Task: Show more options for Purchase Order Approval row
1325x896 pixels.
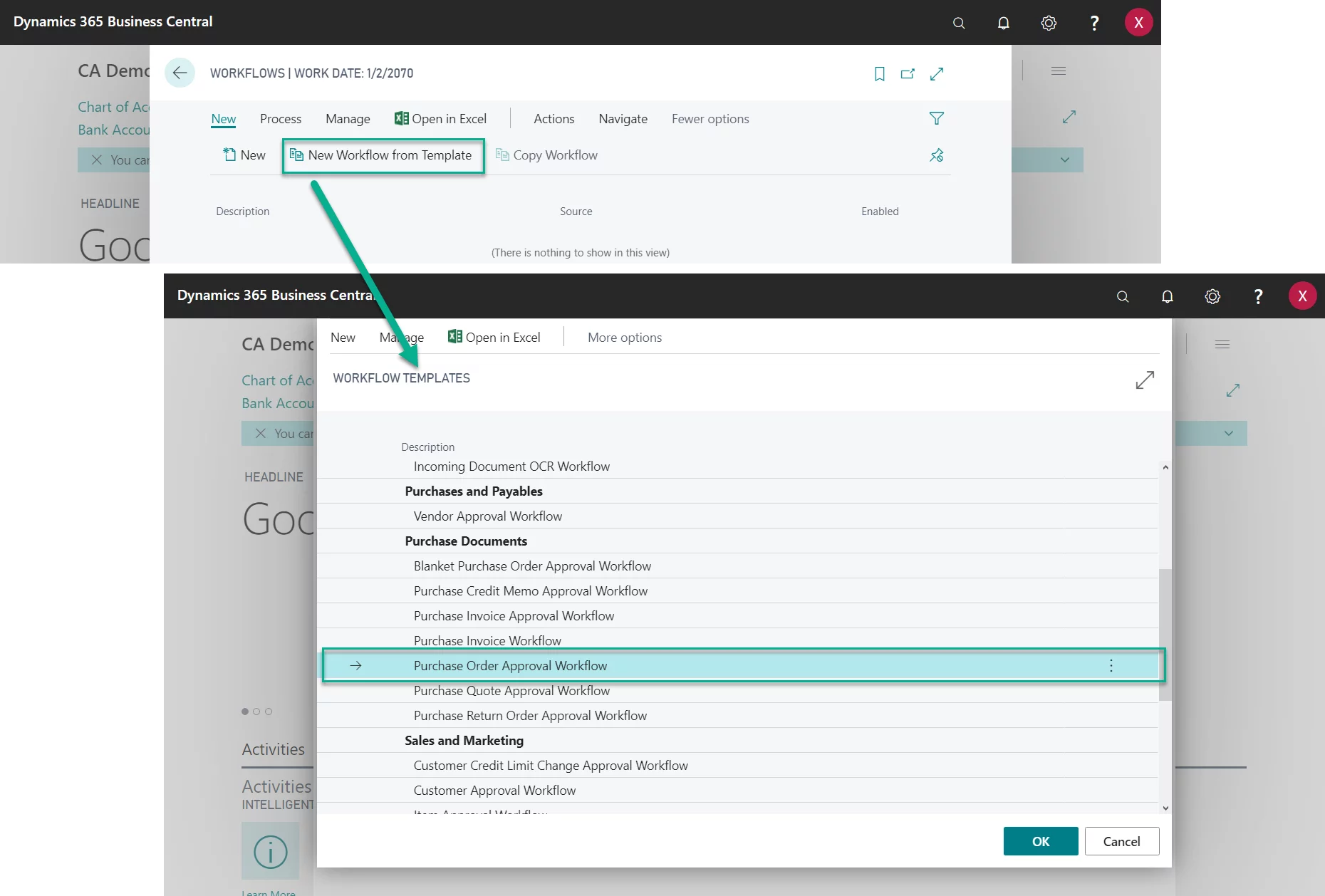Action: pos(1111,666)
